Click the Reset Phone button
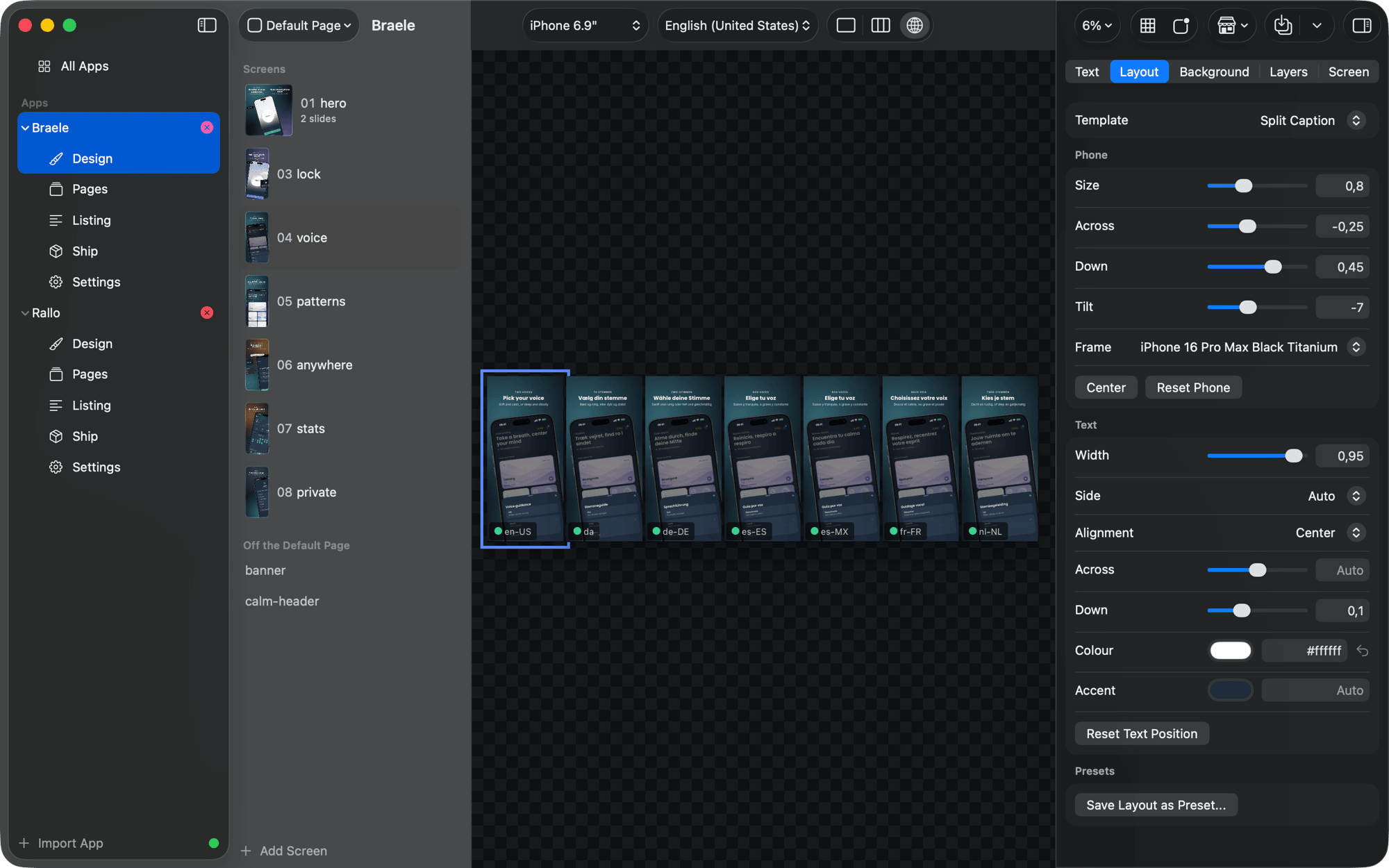The image size is (1389, 868). point(1193,387)
